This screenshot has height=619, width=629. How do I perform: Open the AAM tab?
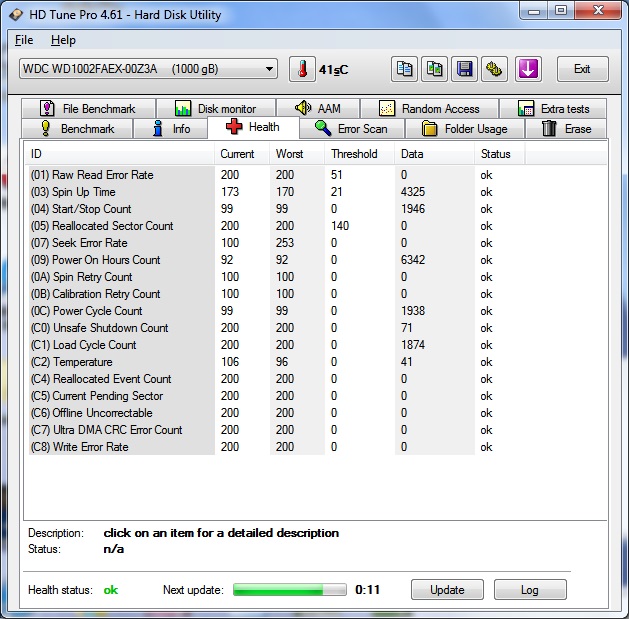pos(318,108)
